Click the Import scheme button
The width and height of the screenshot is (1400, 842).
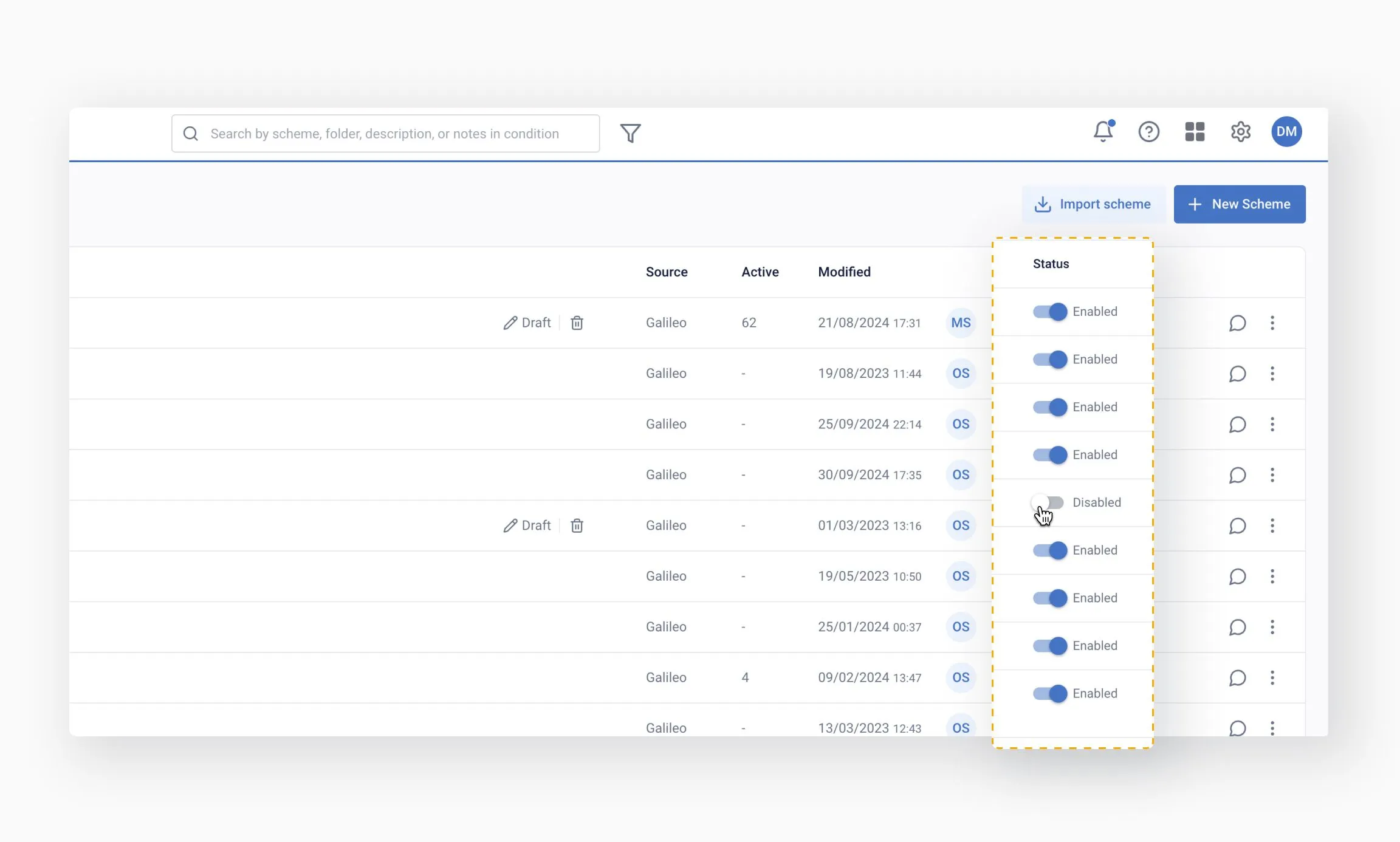(1093, 204)
